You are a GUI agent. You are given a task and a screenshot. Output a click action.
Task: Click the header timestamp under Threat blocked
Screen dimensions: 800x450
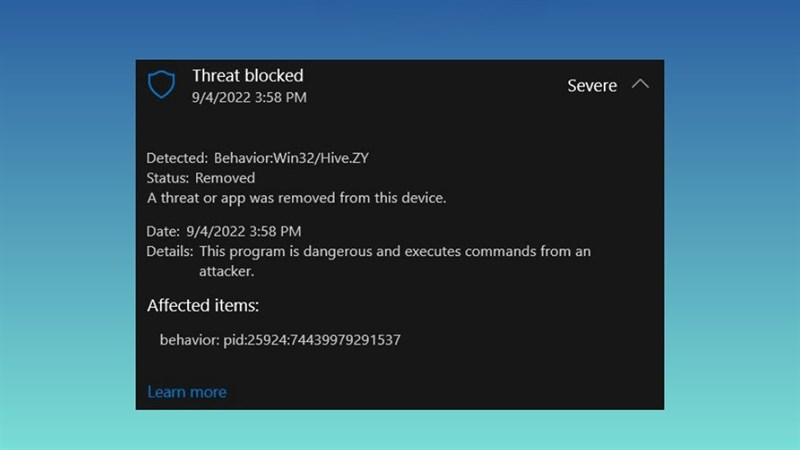(249, 97)
